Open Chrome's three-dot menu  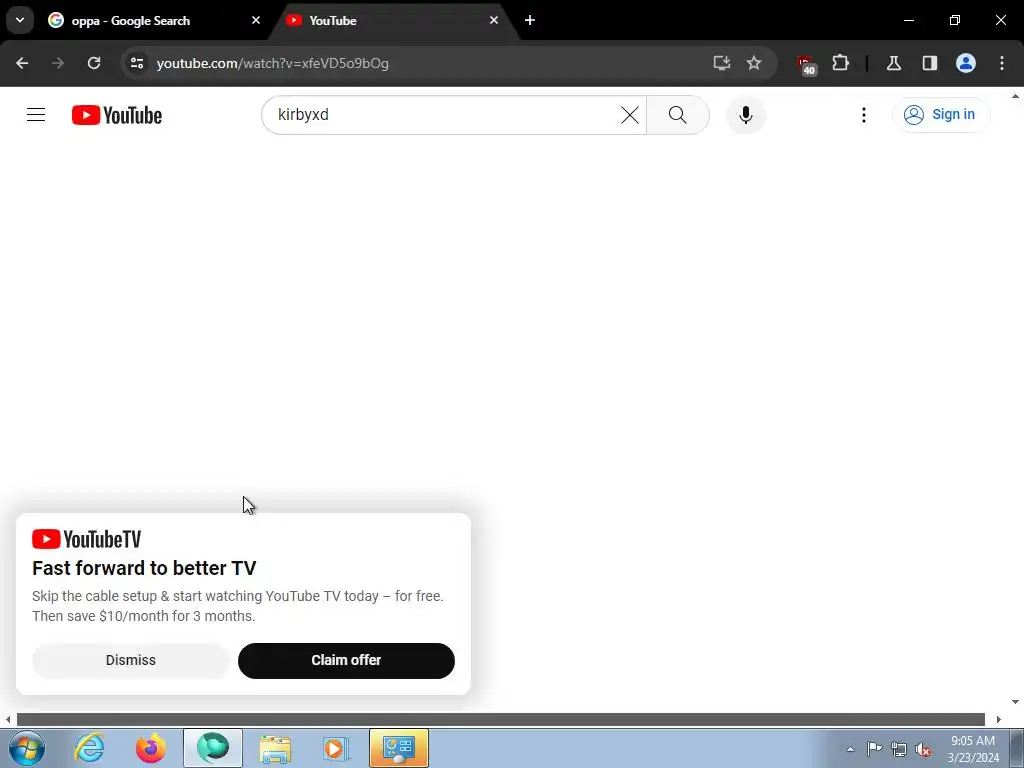pyautogui.click(x=1002, y=63)
